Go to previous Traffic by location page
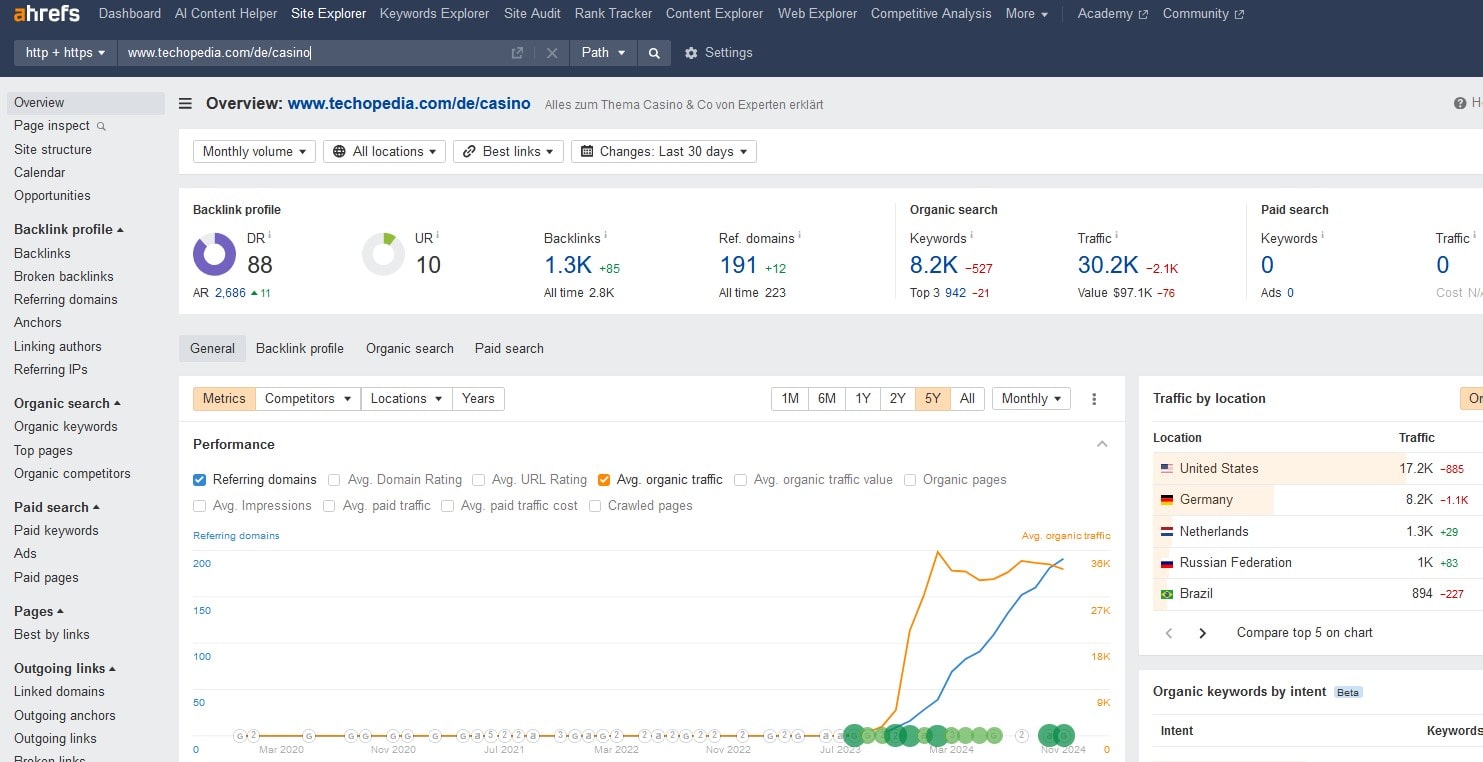Screen dimensions: 1483x762 (x=1169, y=633)
